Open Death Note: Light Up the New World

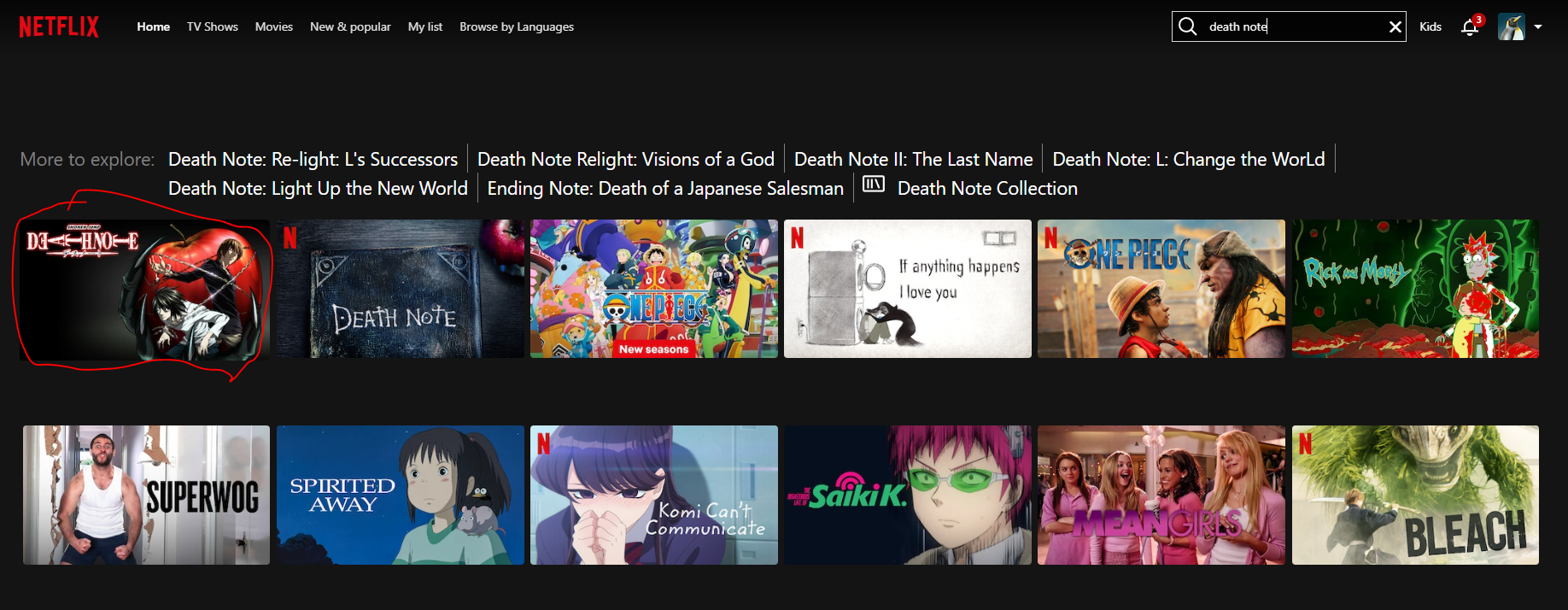tap(318, 189)
